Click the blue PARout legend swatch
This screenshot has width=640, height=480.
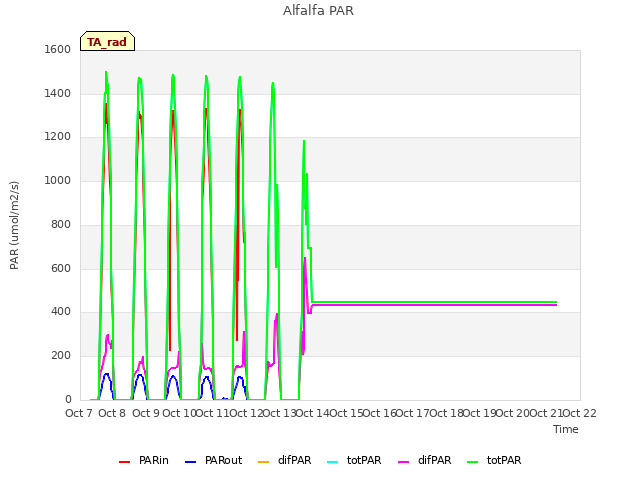point(191,462)
